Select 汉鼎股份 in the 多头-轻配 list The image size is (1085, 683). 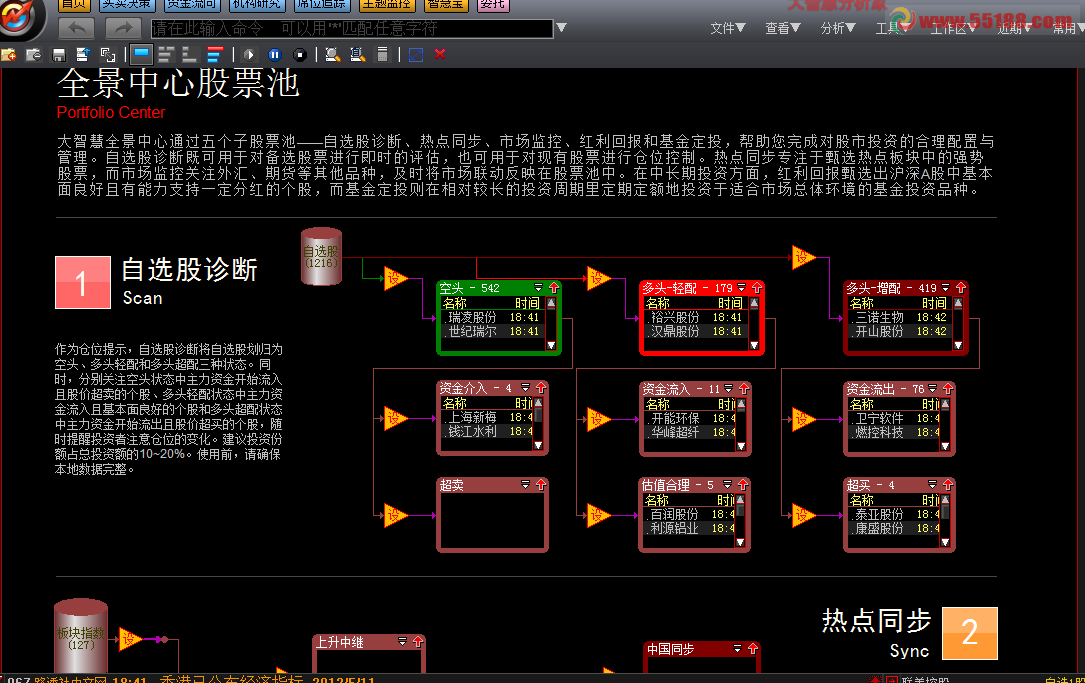click(x=696, y=331)
